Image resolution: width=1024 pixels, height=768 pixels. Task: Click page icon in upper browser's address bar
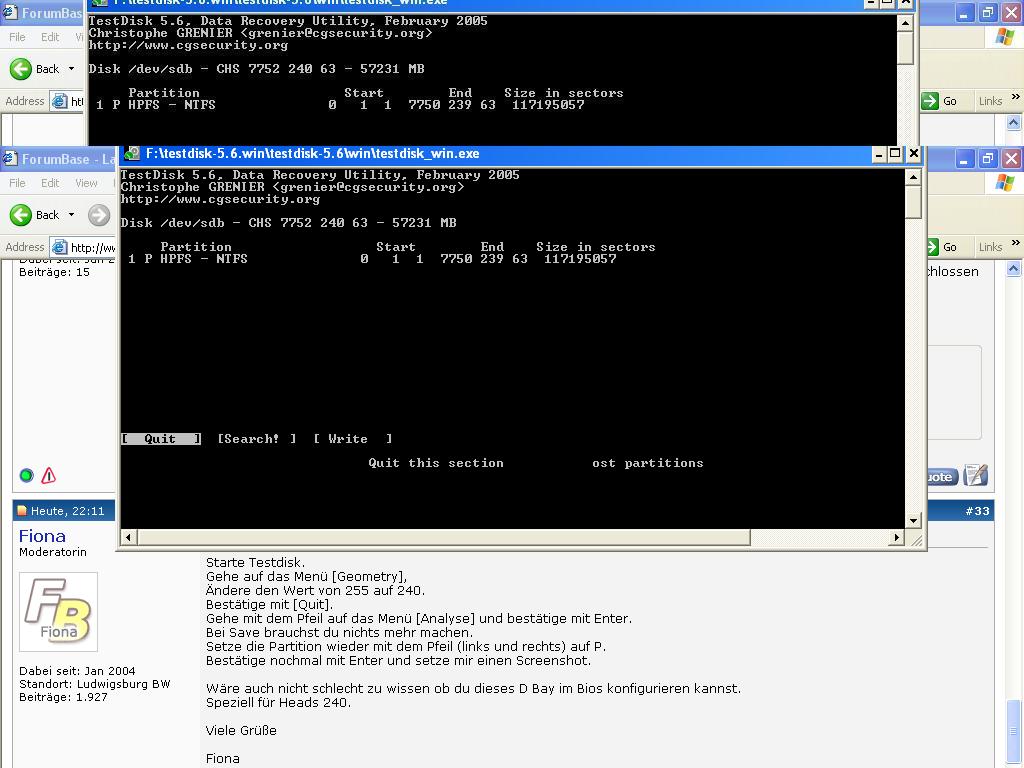click(x=59, y=101)
